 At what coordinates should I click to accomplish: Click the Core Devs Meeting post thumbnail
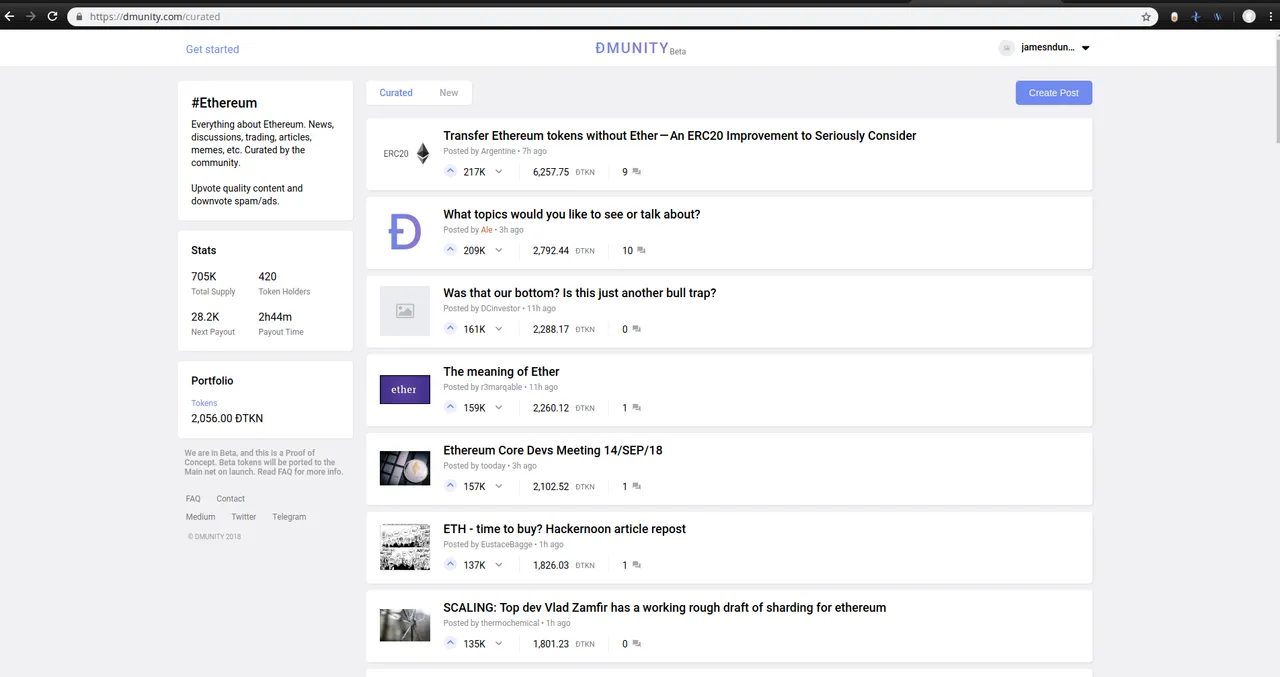click(x=405, y=468)
